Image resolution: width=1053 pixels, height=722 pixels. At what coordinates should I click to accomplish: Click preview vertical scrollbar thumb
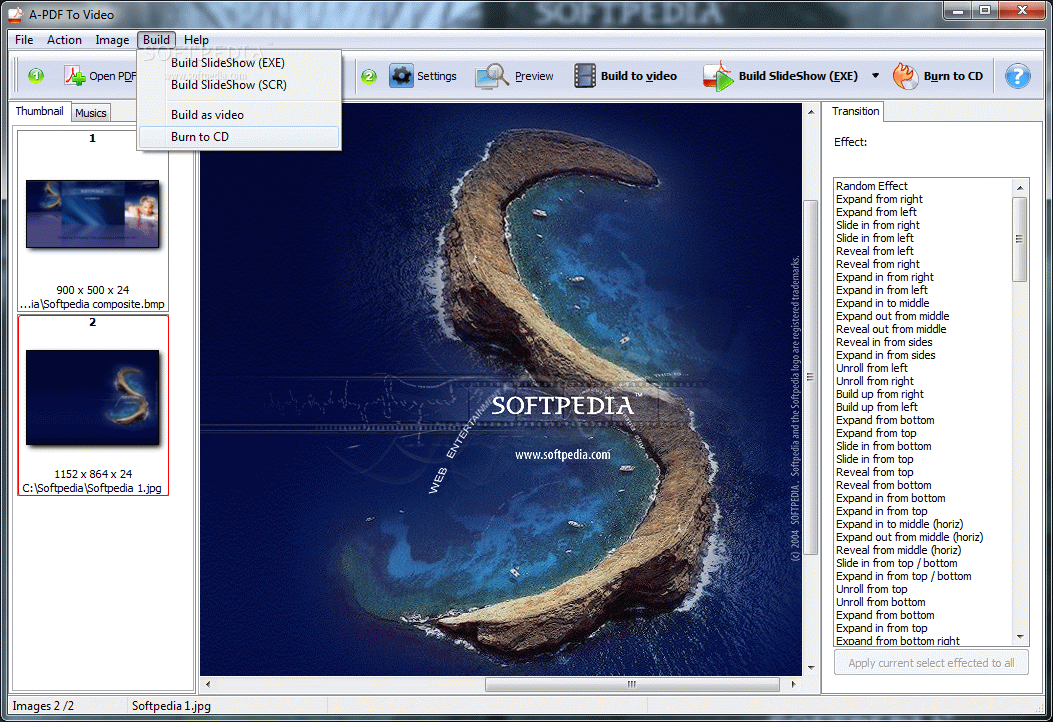[811, 377]
